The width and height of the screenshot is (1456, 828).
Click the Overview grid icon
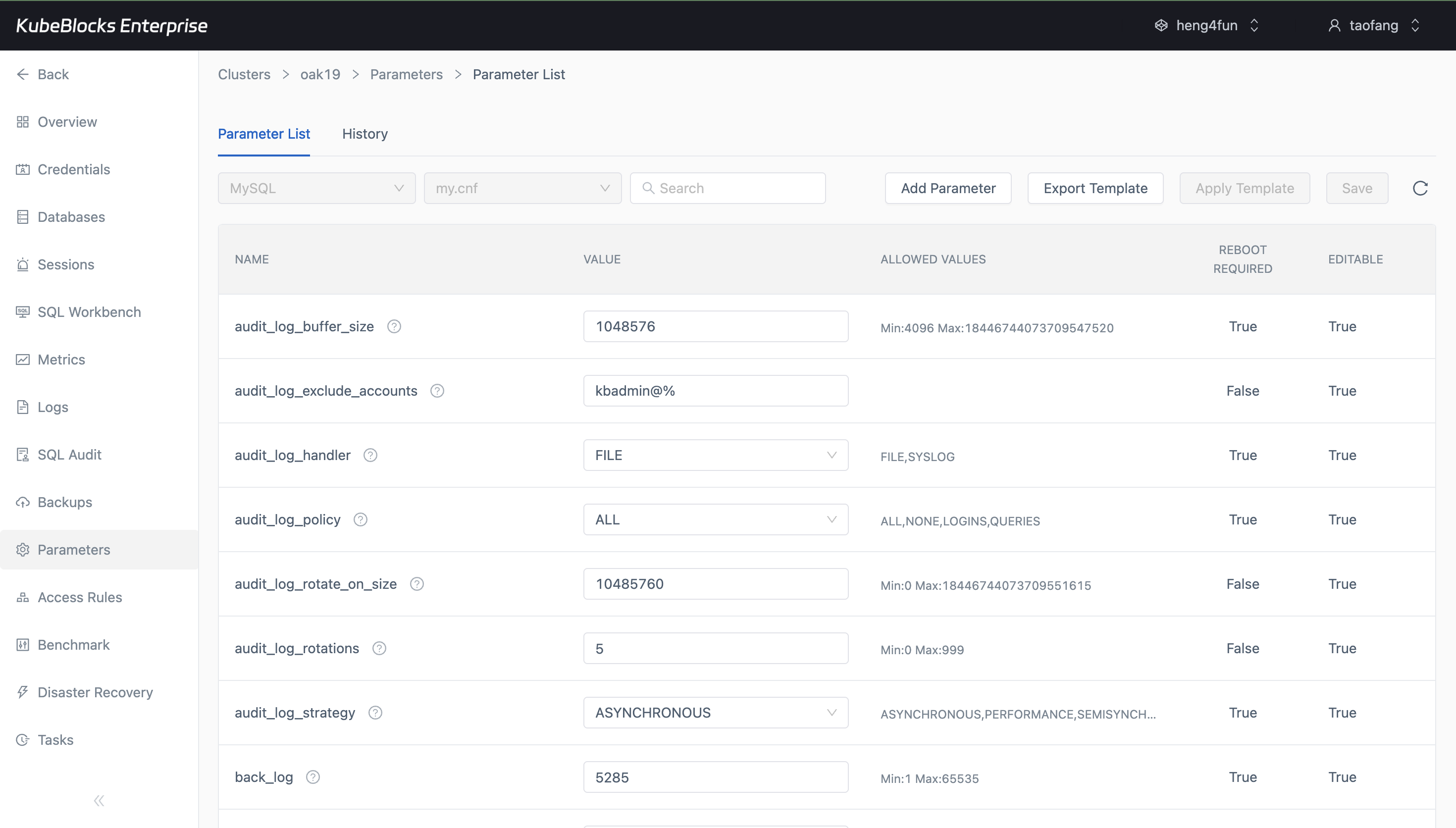[x=23, y=122]
